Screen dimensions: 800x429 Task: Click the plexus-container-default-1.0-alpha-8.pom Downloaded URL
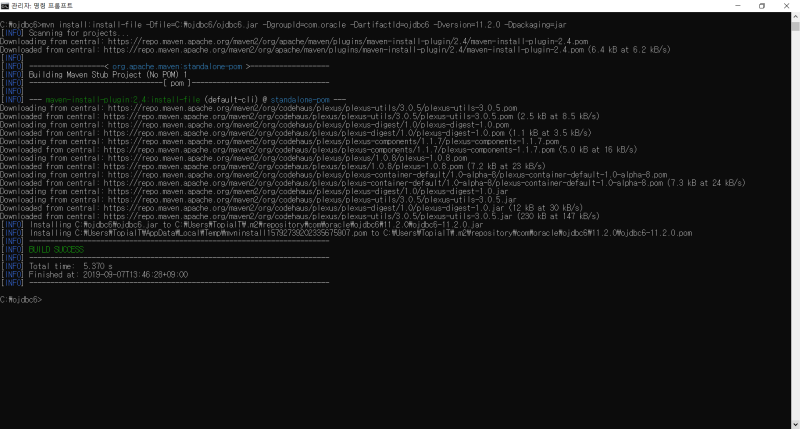pyautogui.click(x=383, y=183)
